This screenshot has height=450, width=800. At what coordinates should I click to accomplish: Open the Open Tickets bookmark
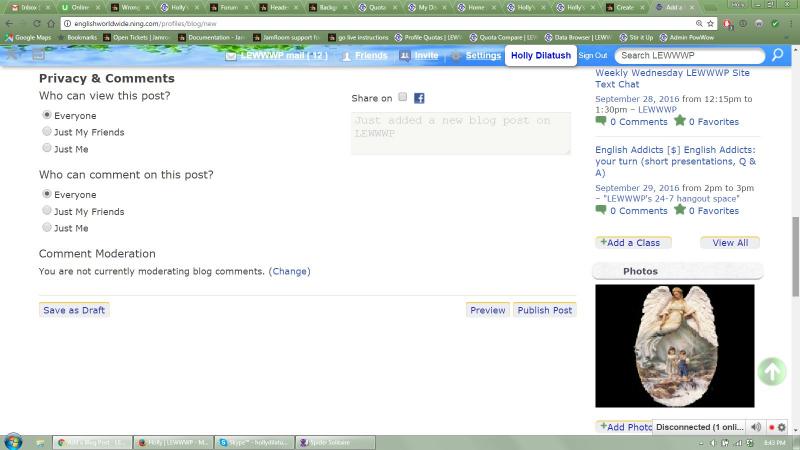coord(136,37)
